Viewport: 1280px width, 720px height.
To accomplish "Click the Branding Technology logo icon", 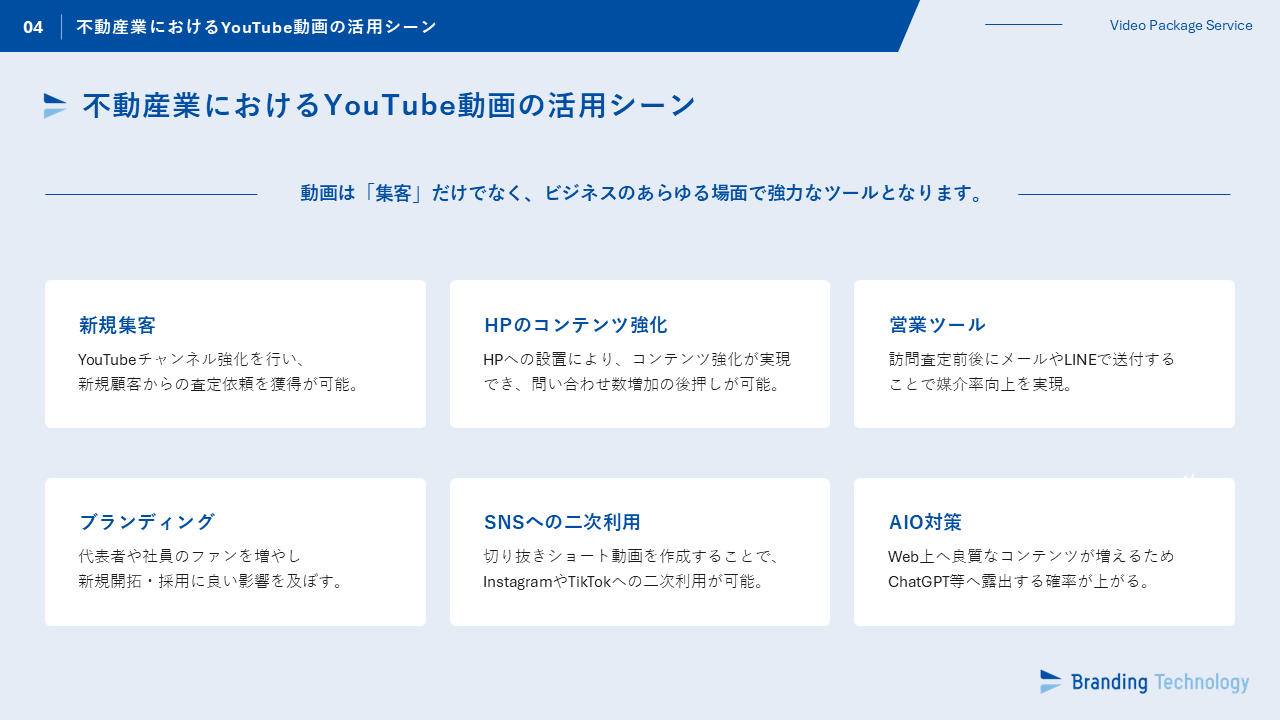I will (1050, 682).
